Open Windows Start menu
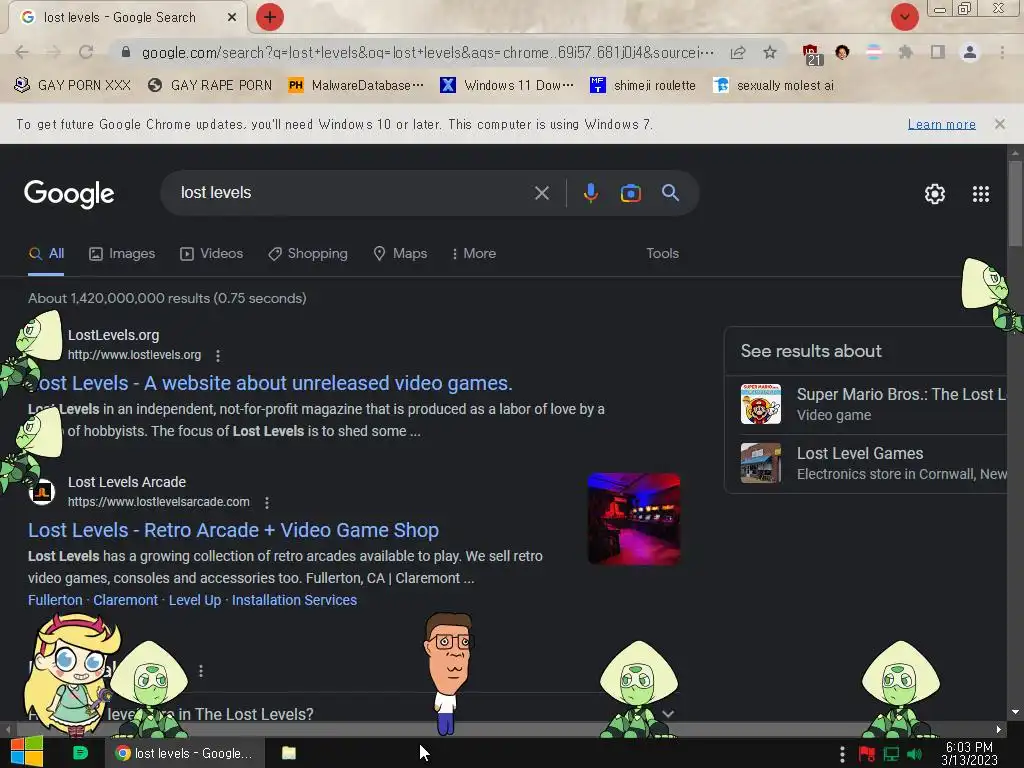 (x=26, y=752)
